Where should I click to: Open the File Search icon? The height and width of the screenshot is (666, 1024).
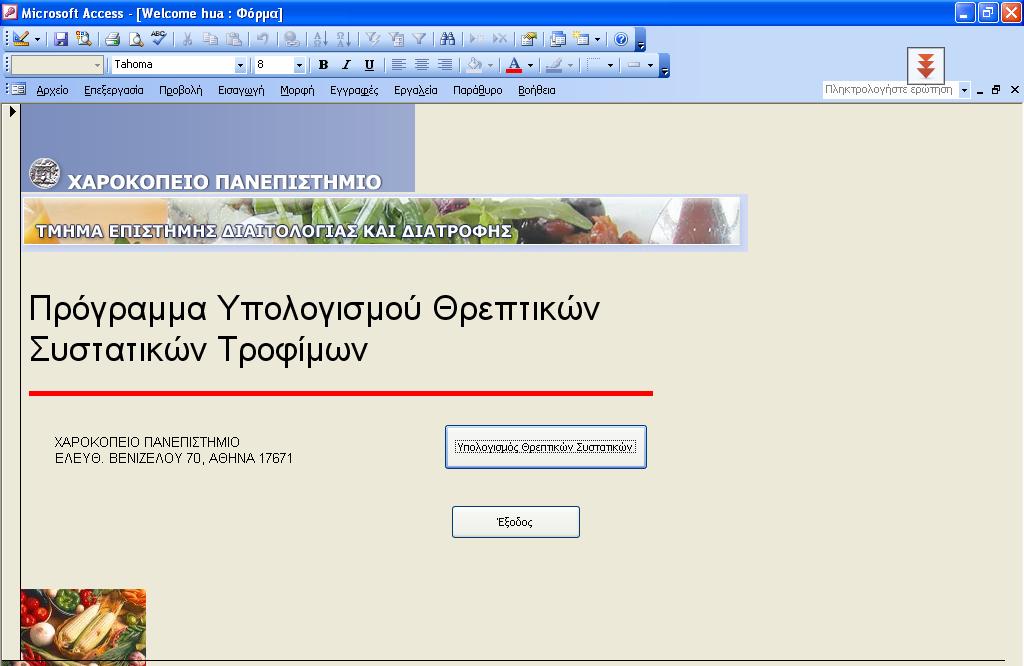(84, 39)
